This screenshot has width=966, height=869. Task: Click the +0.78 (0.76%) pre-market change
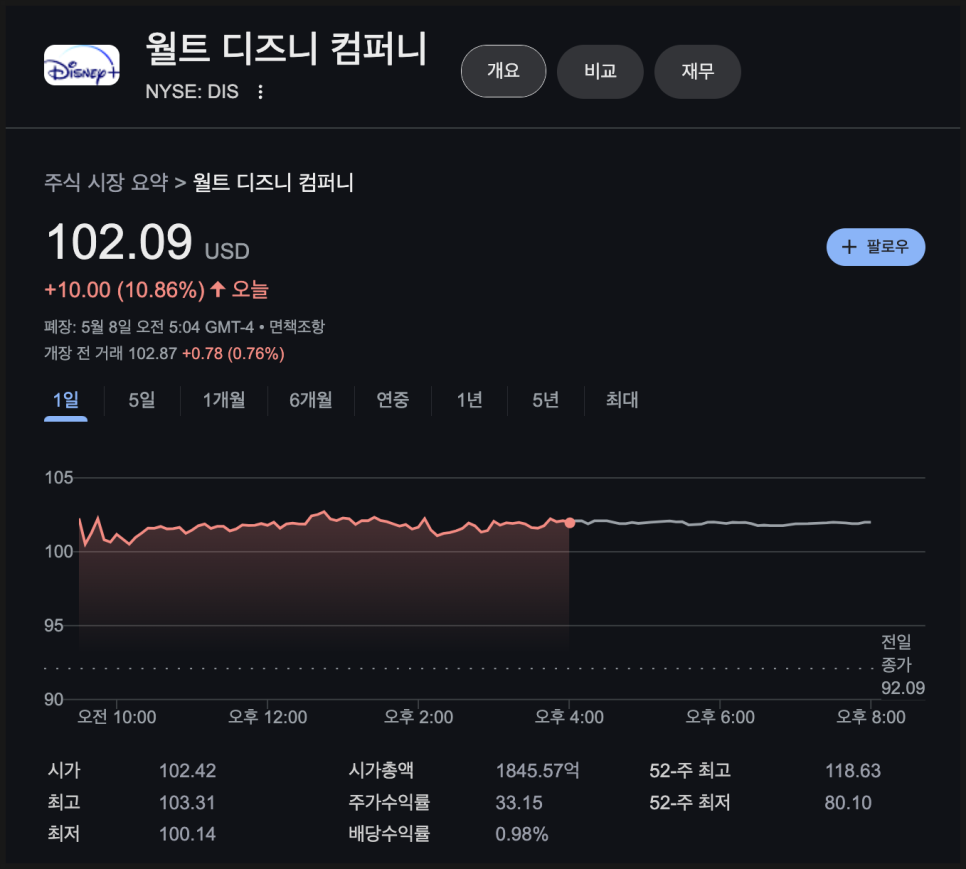click(233, 354)
